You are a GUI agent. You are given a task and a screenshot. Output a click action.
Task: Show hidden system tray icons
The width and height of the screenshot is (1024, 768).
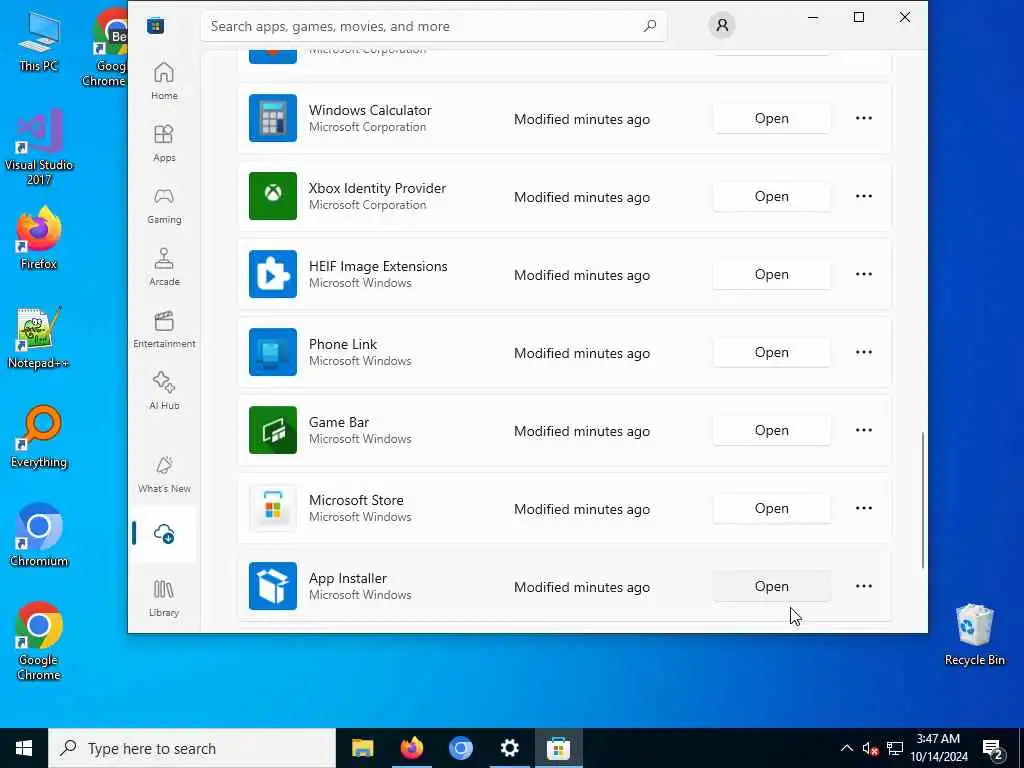pyautogui.click(x=846, y=748)
